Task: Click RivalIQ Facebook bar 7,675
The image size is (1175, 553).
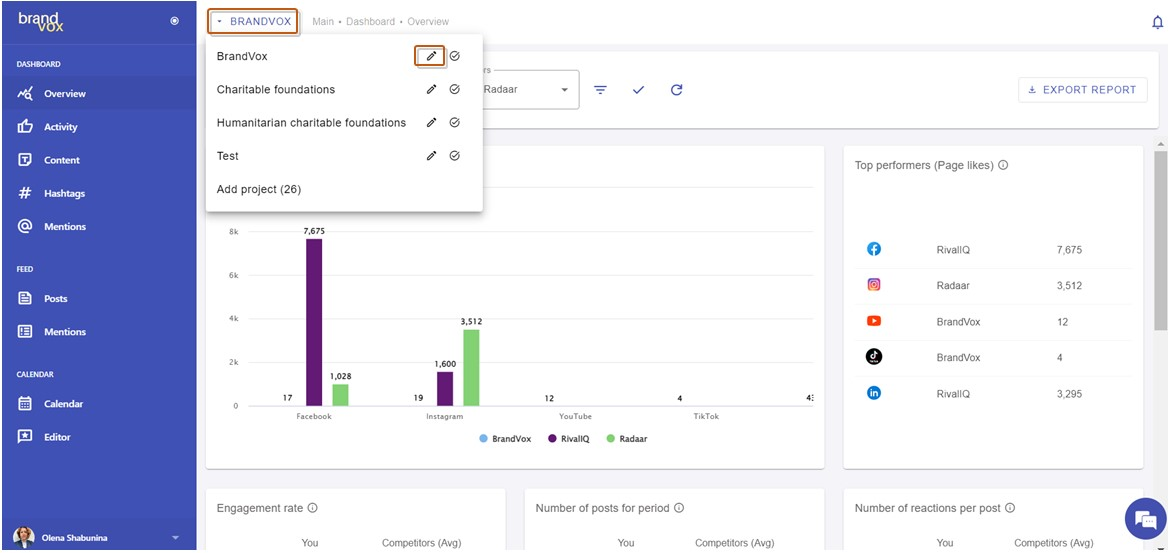Action: pos(313,322)
